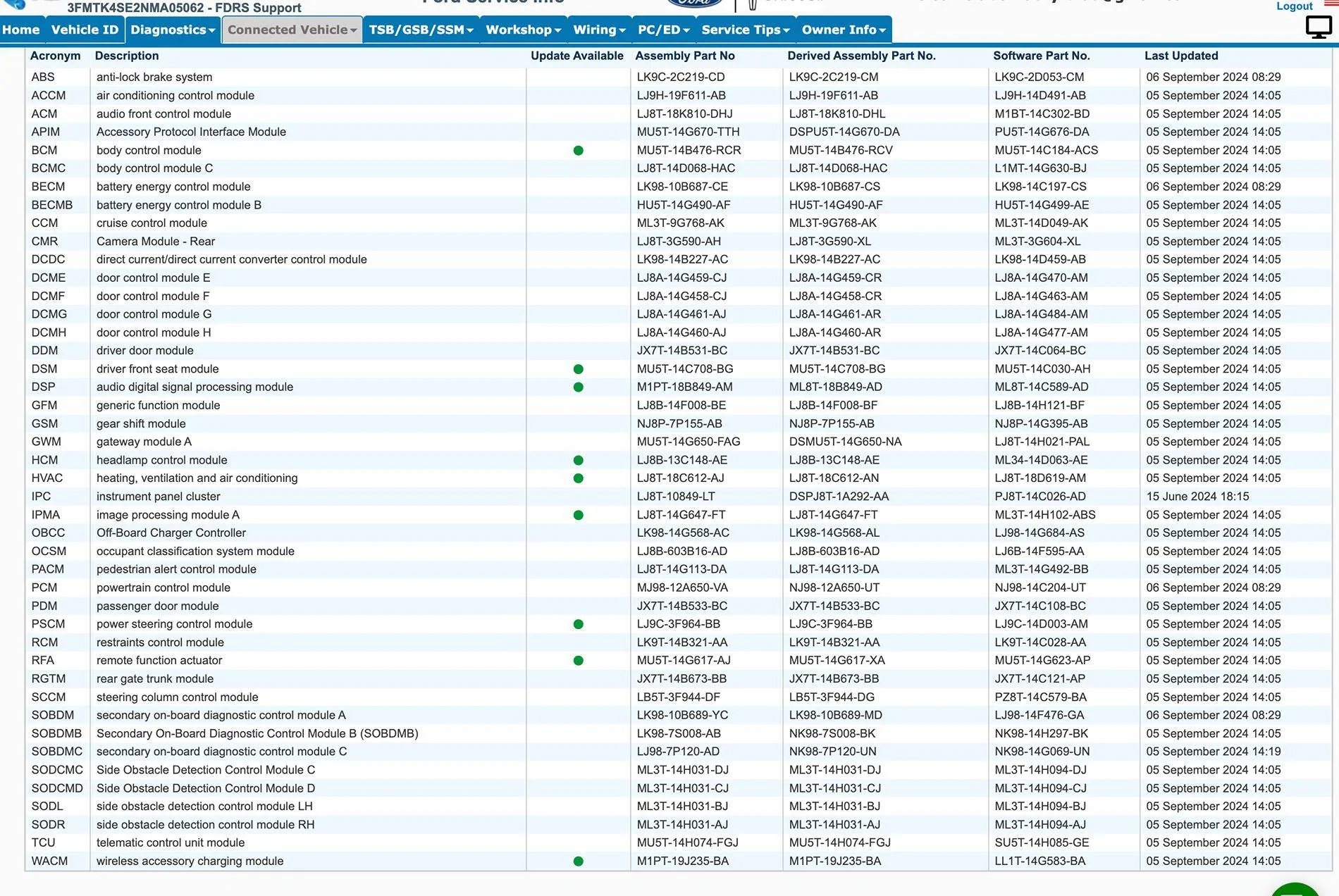Click the GWM acronym cell
The image size is (1339, 896).
pos(47,442)
